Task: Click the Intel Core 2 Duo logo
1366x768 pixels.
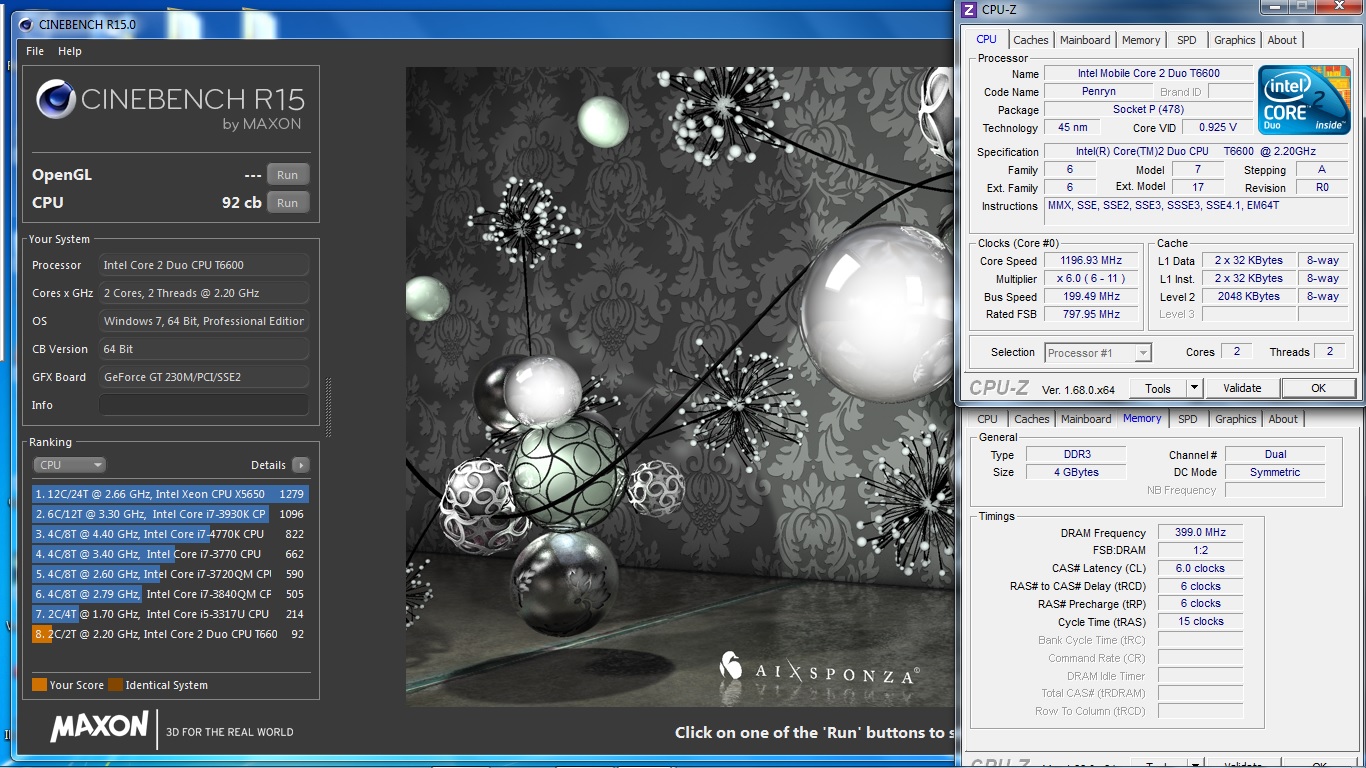Action: [1303, 100]
